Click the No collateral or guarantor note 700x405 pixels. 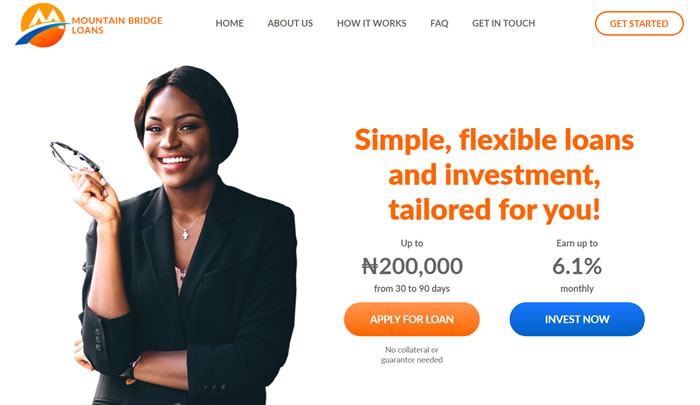(x=412, y=355)
